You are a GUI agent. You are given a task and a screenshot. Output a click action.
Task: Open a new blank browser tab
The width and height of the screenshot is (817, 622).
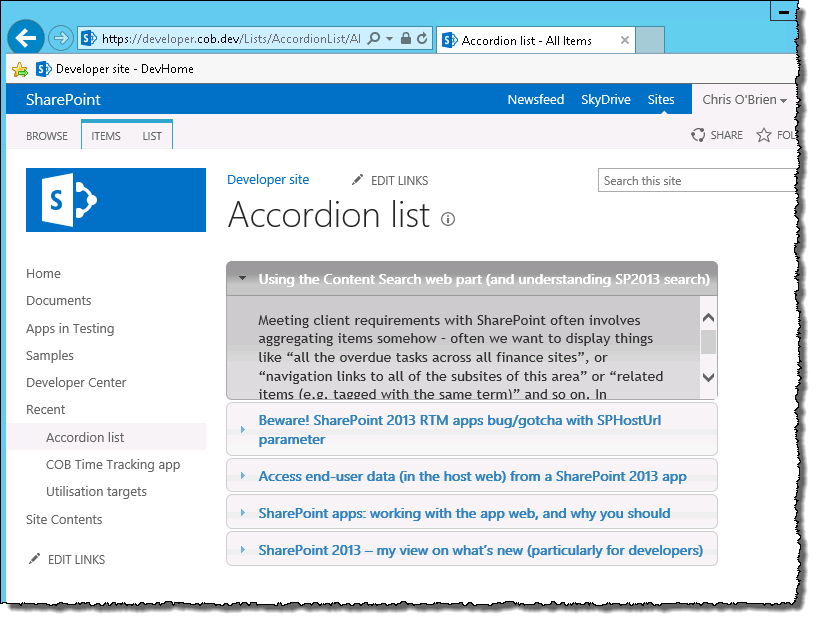(650, 40)
